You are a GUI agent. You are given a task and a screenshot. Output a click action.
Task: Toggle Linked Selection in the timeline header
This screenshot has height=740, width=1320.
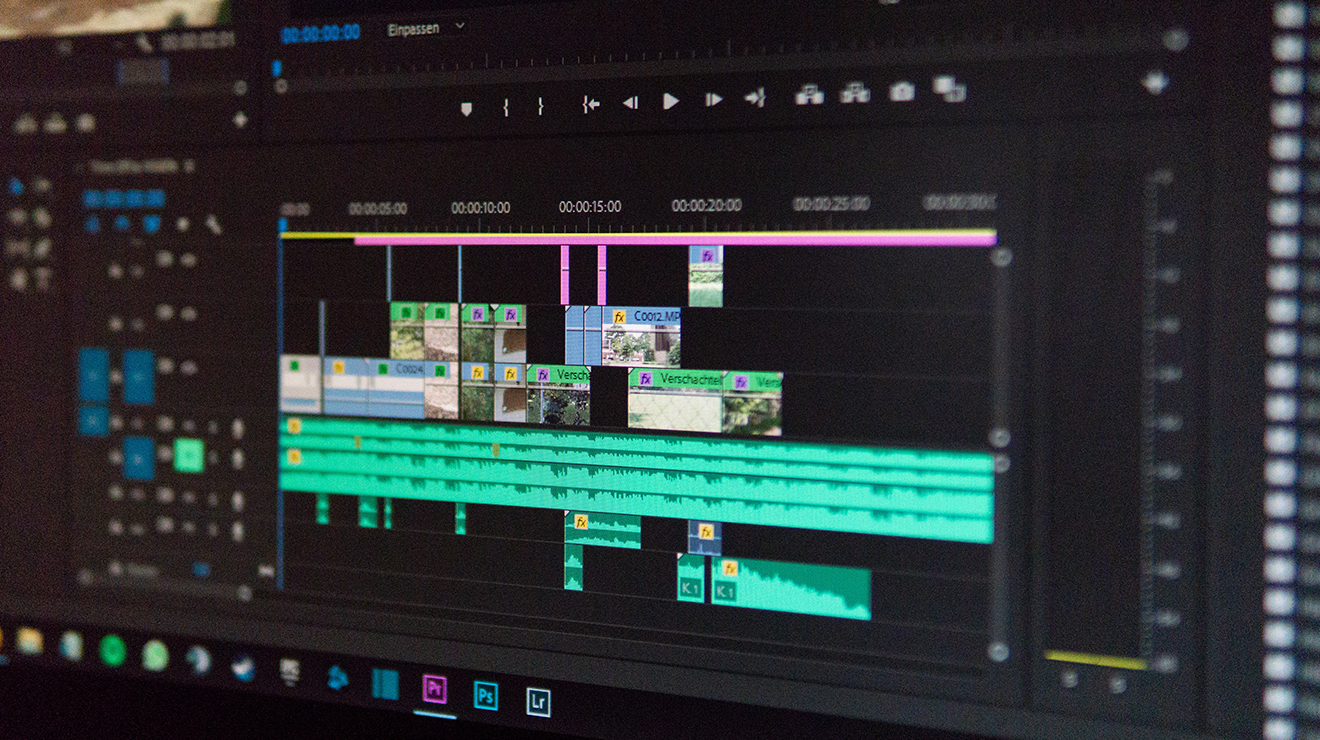click(x=151, y=225)
